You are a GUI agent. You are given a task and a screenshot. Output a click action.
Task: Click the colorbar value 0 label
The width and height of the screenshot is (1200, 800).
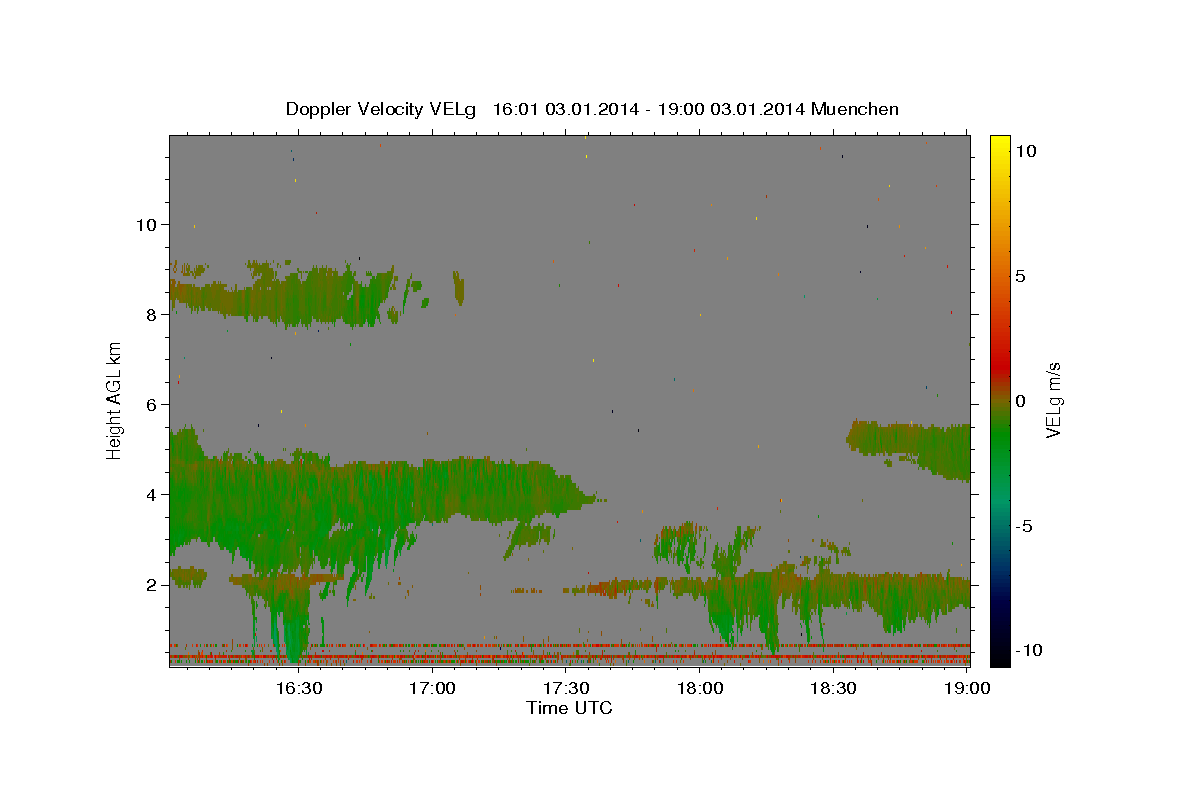pos(1020,401)
